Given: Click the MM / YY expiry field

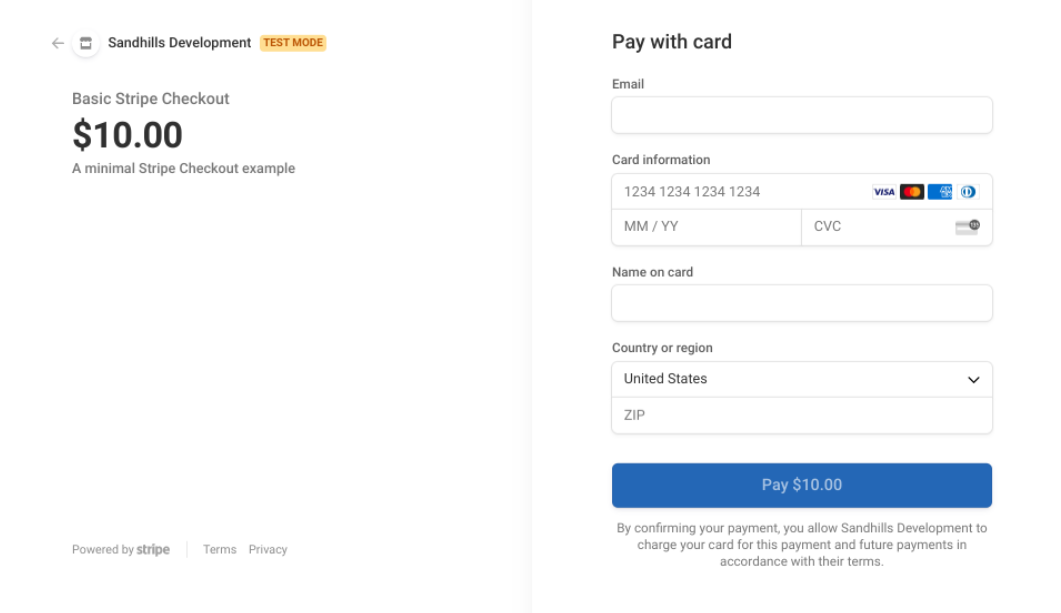Looking at the screenshot, I should pyautogui.click(x=700, y=227).
